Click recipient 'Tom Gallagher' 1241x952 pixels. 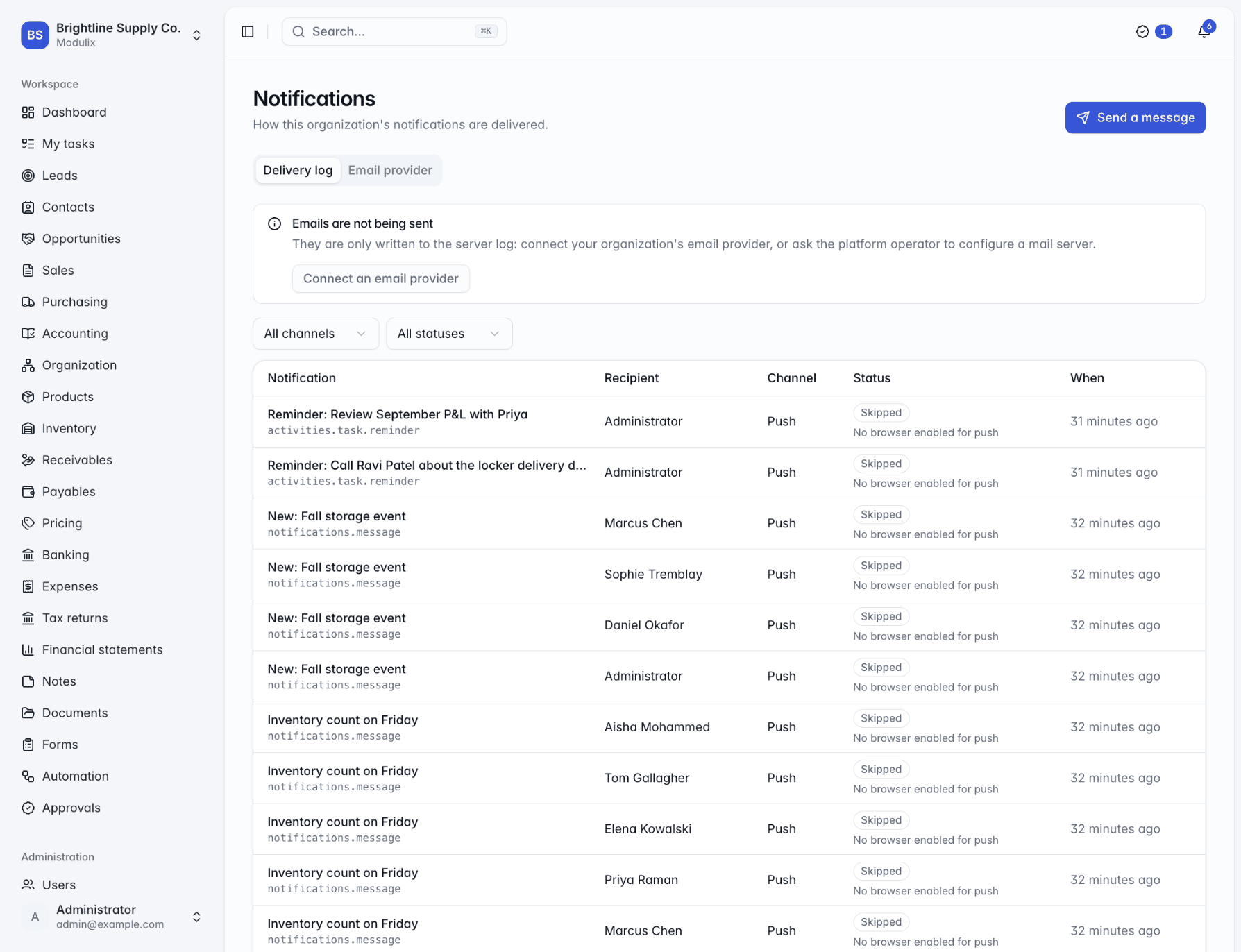coord(647,778)
